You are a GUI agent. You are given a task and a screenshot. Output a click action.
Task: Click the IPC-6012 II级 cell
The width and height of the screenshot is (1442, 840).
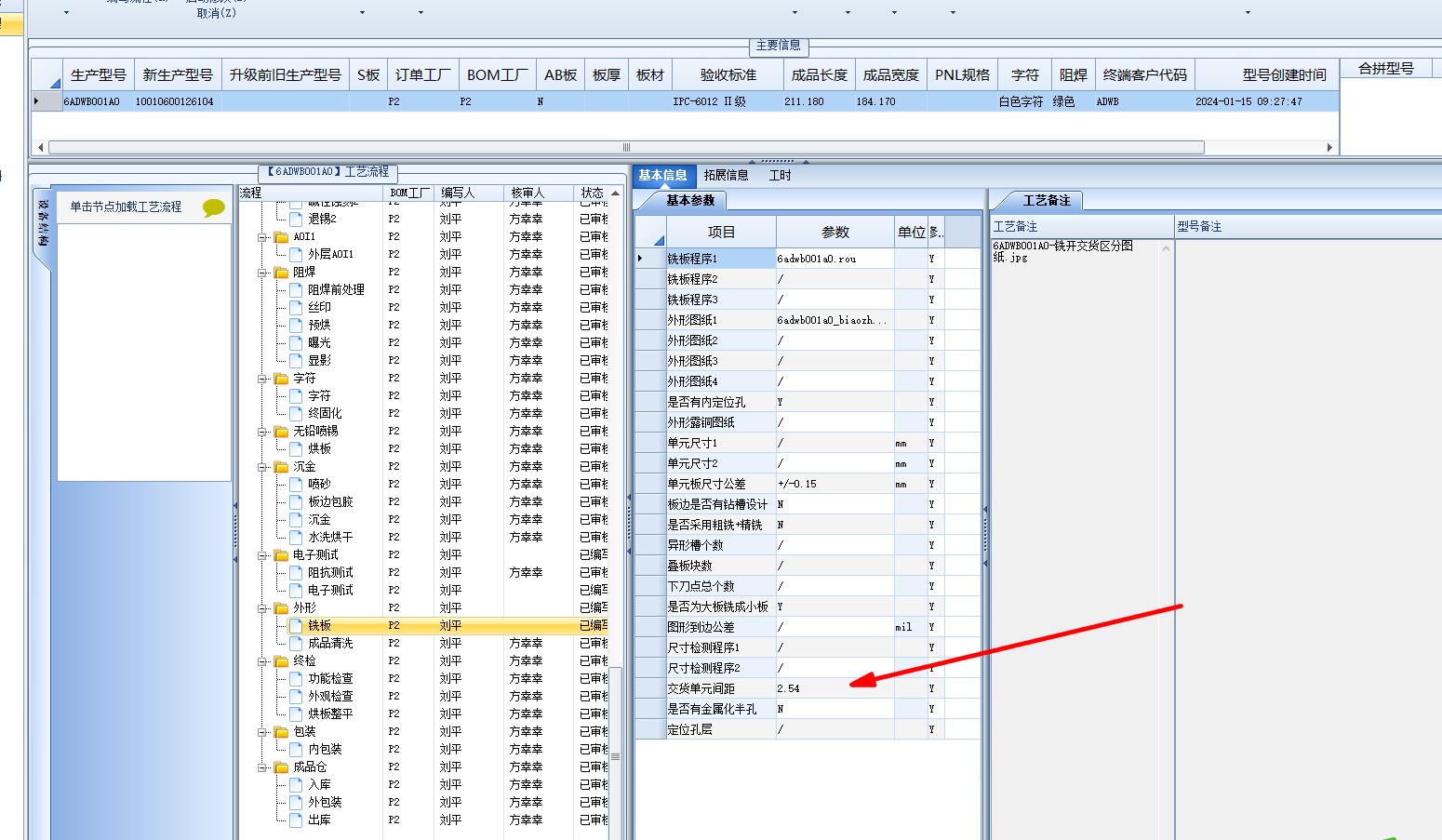coord(728,101)
